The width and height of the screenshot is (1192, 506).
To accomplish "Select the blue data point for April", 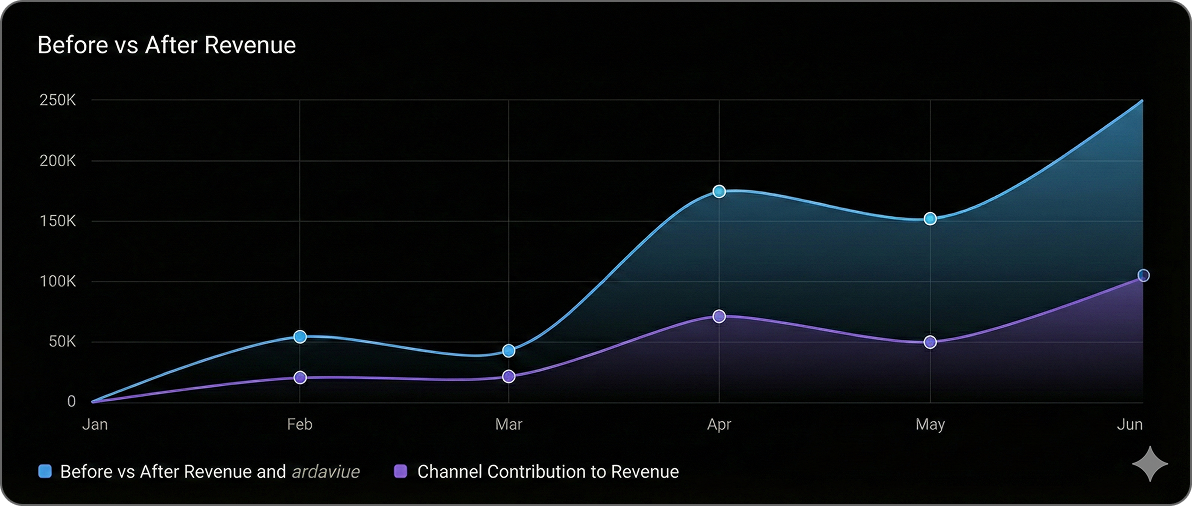I will pyautogui.click(x=719, y=191).
